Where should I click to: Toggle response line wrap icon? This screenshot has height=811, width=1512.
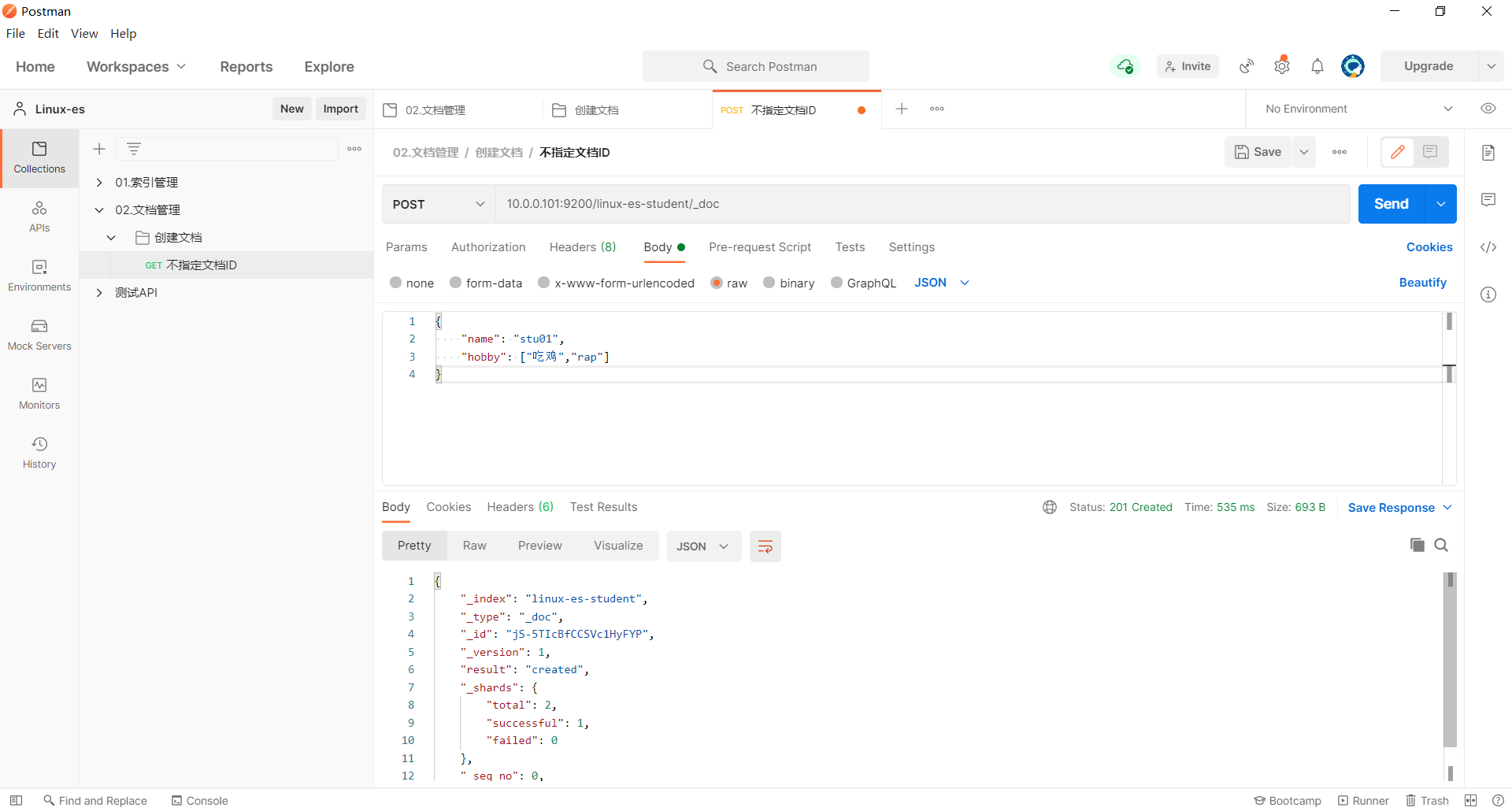pyautogui.click(x=765, y=546)
